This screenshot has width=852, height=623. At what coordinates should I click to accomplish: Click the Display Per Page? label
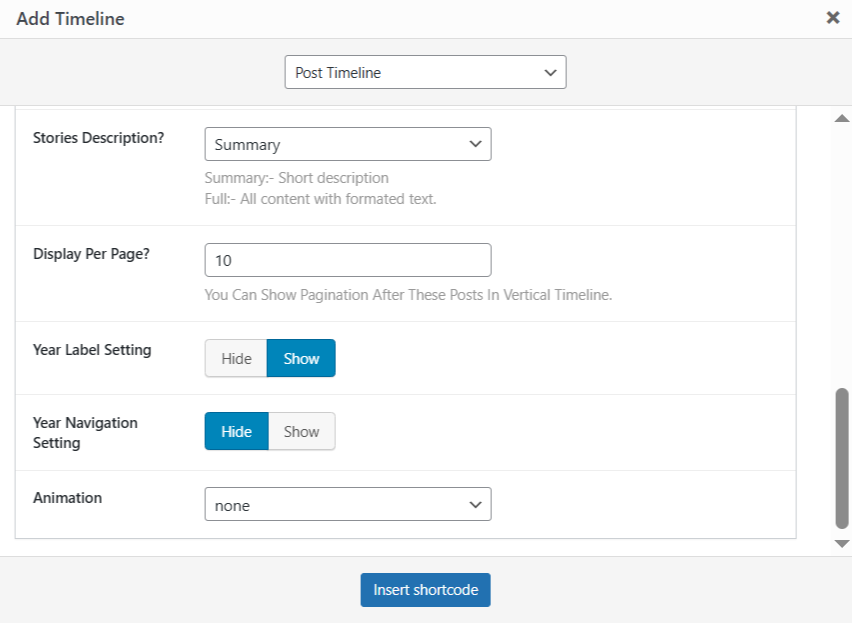click(91, 253)
